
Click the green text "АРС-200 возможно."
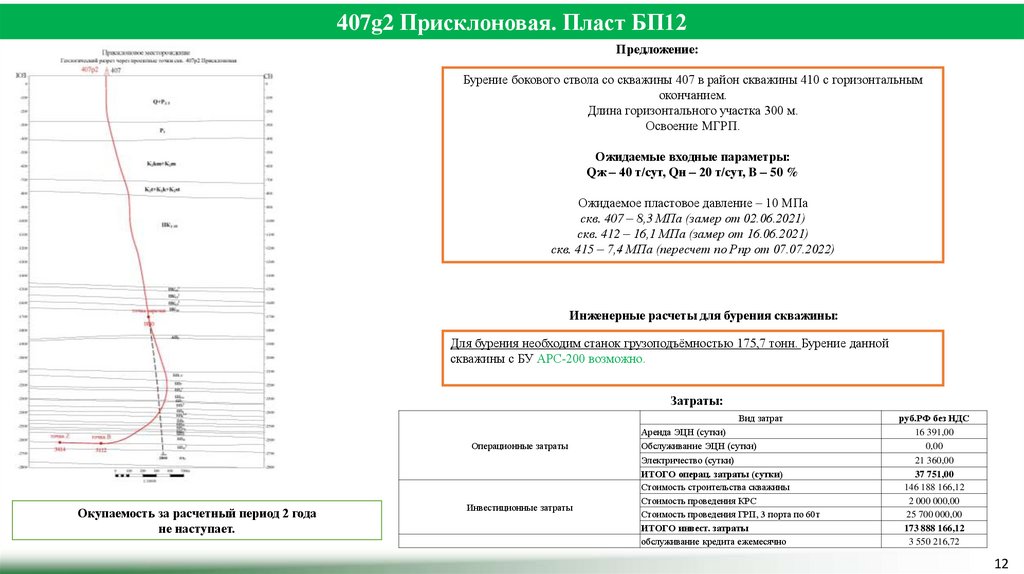coord(590,359)
